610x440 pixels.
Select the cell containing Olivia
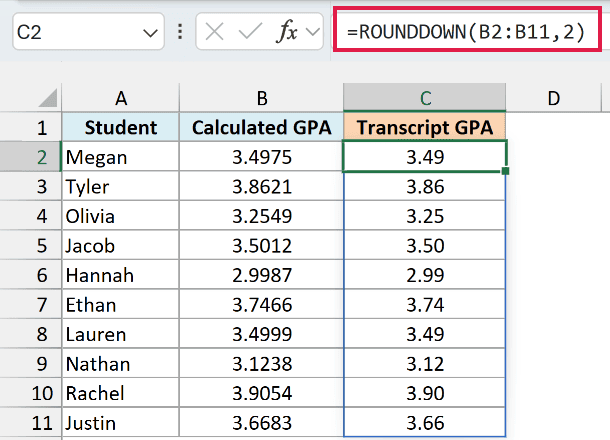[121, 216]
